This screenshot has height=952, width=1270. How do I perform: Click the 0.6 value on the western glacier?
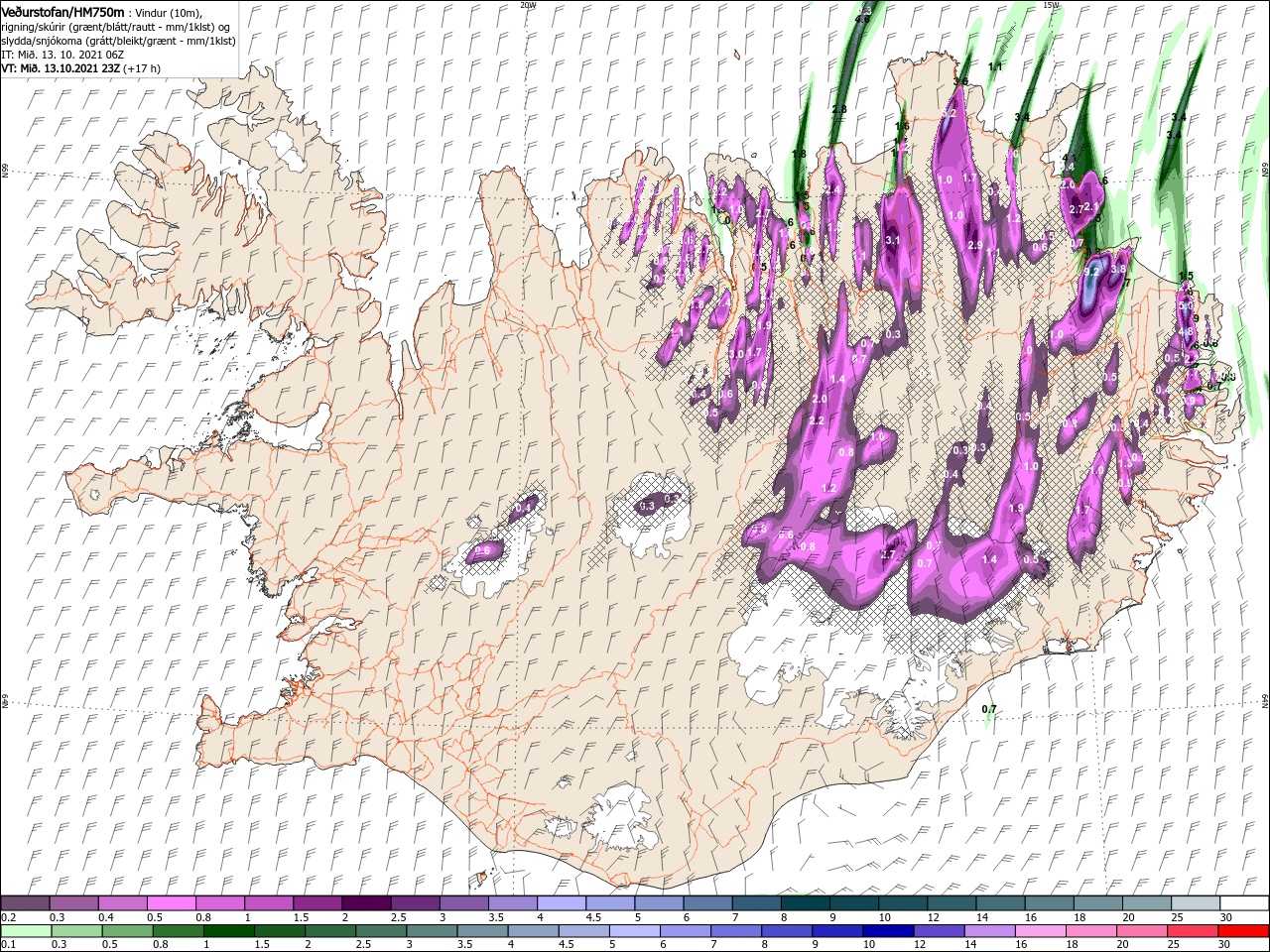click(x=483, y=549)
